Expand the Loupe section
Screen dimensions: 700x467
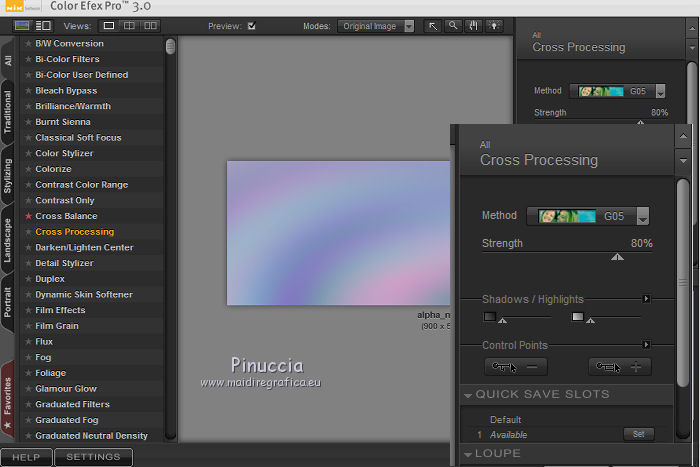pos(468,454)
